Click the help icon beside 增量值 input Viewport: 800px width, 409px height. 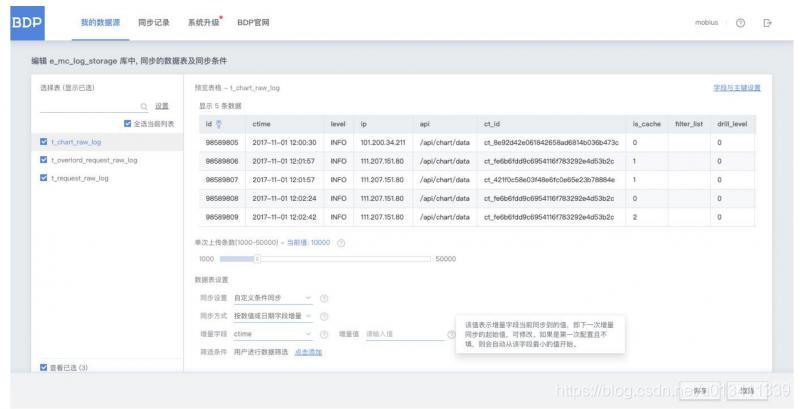tap(451, 335)
